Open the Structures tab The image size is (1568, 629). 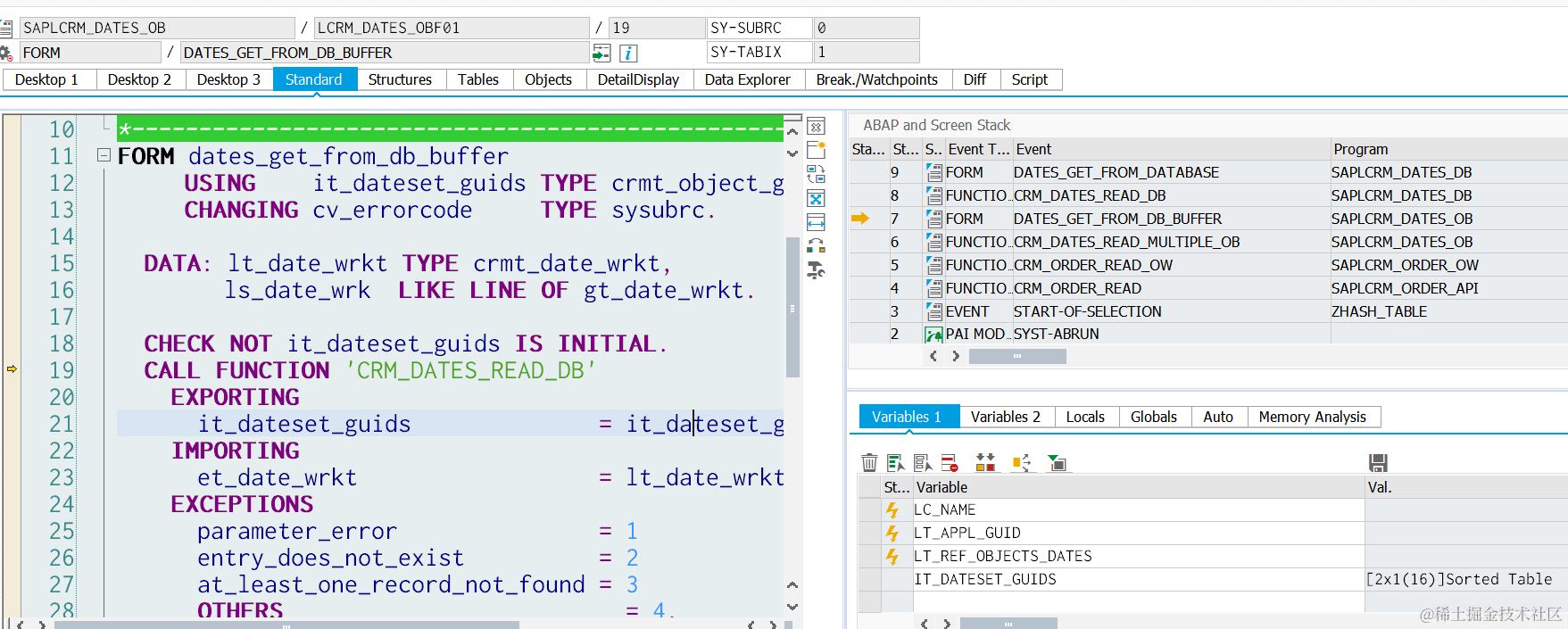pos(400,79)
